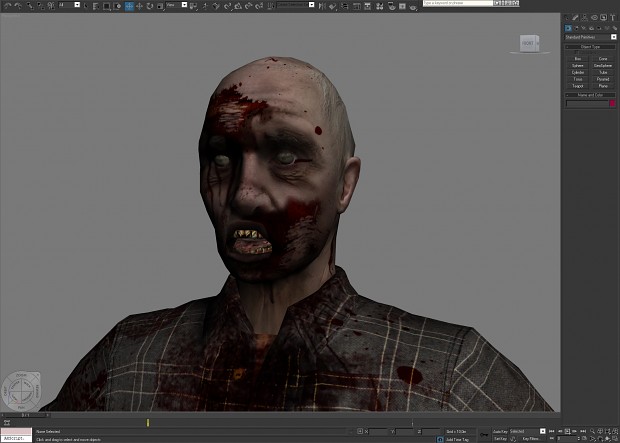The width and height of the screenshot is (620, 443).
Task: Toggle the Auto Key button
Action: (x=500, y=431)
